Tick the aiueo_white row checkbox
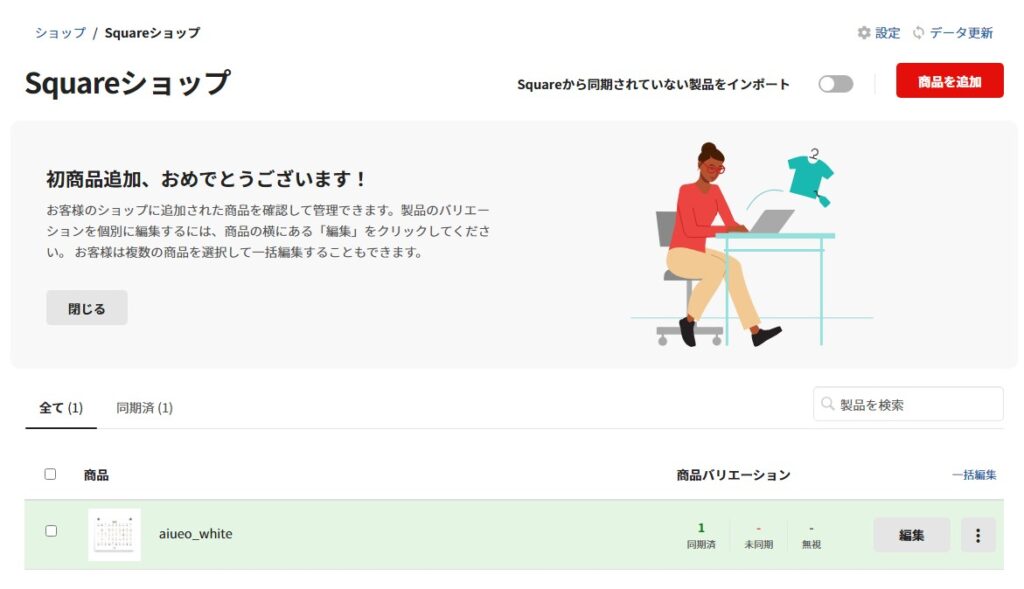 (51, 531)
